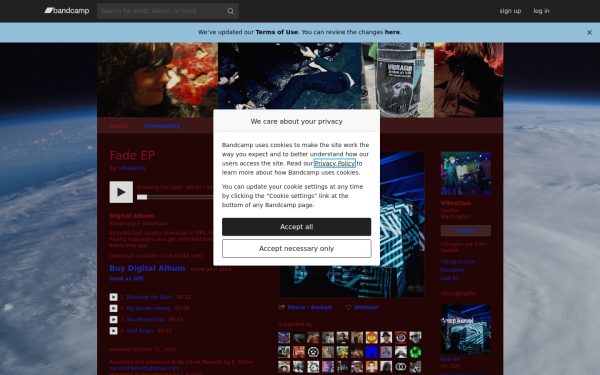Open the Breaking the Spell track title link
Image resolution: width=600 pixels, height=375 pixels.
click(x=149, y=297)
